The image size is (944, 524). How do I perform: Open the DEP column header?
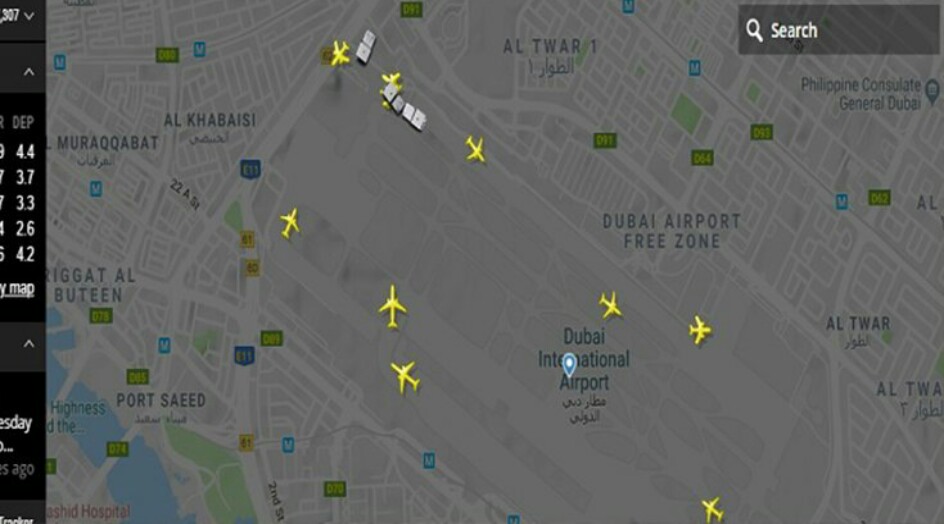pyautogui.click(x=23, y=123)
